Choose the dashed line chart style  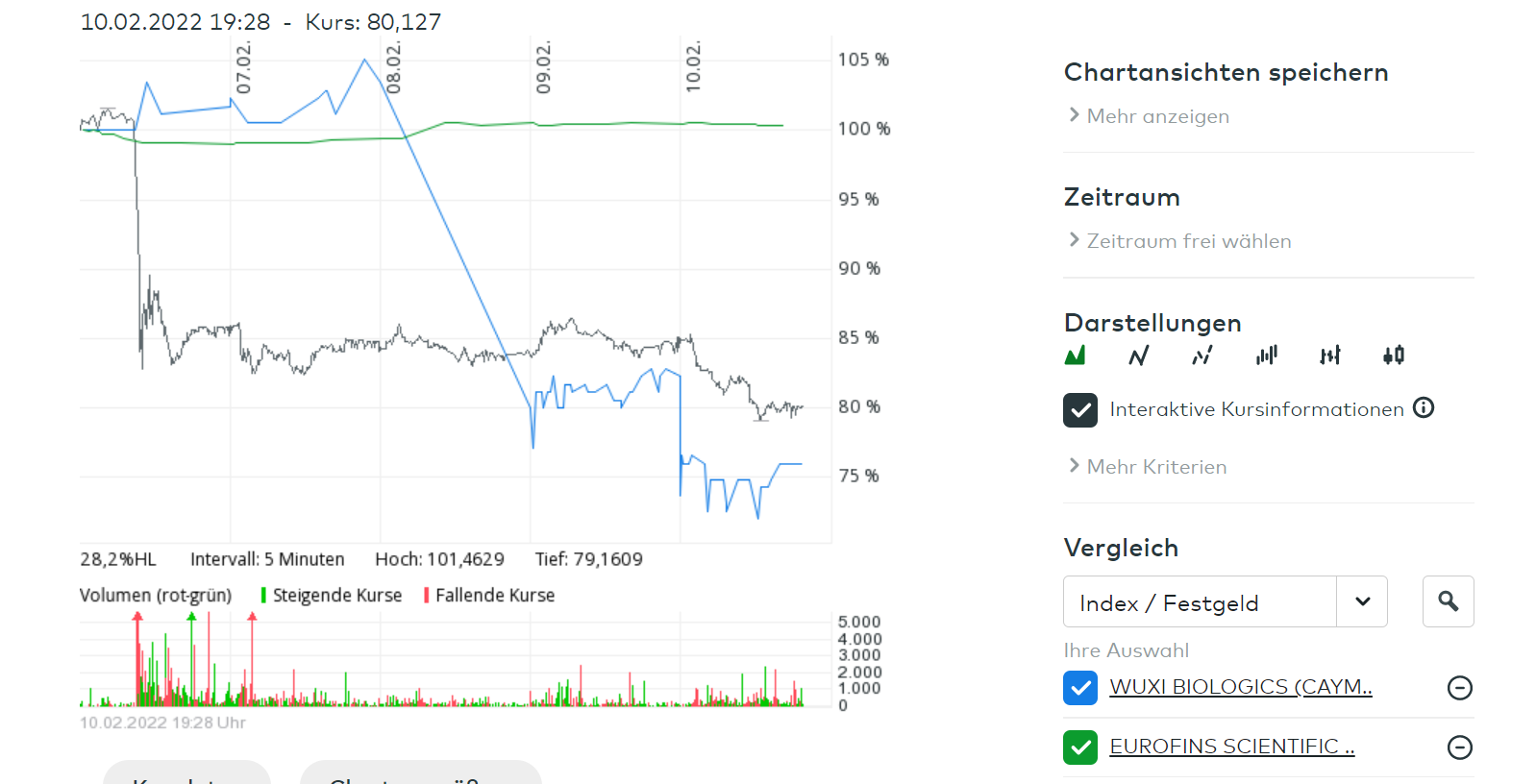[x=1202, y=355]
